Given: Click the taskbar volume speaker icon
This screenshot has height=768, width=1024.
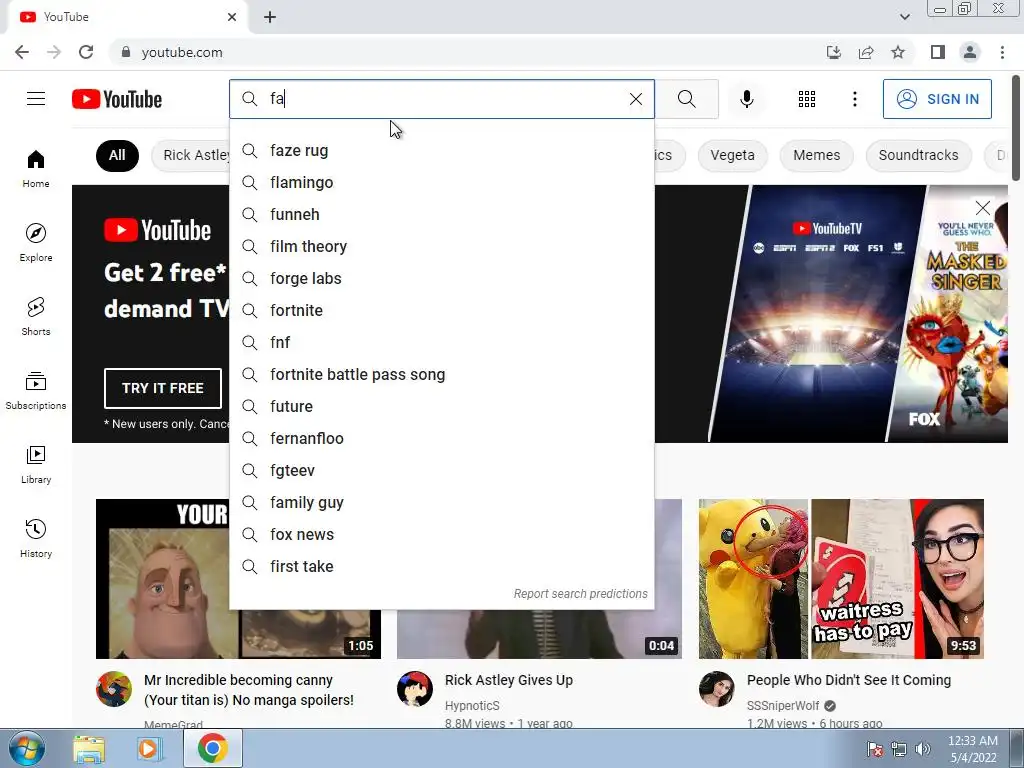Looking at the screenshot, I should pos(922,749).
